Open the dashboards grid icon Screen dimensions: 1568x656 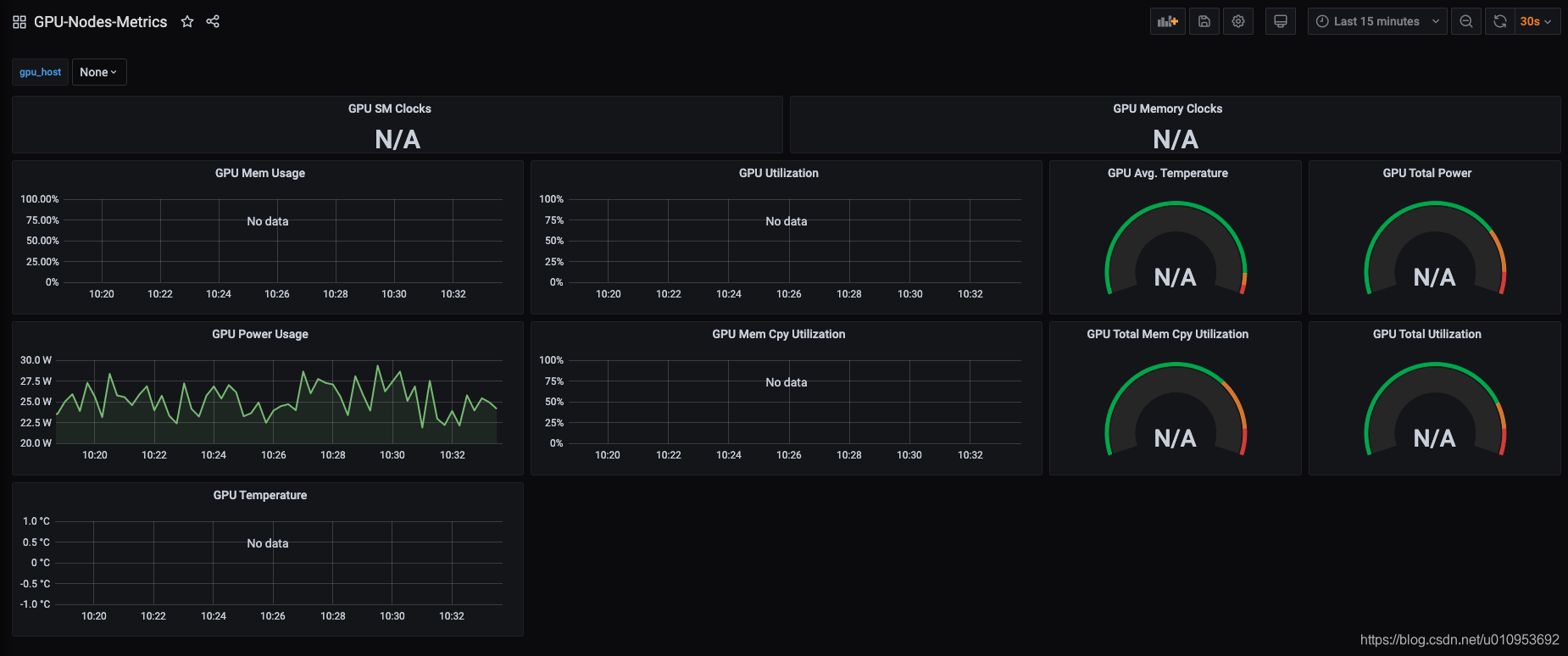click(19, 22)
